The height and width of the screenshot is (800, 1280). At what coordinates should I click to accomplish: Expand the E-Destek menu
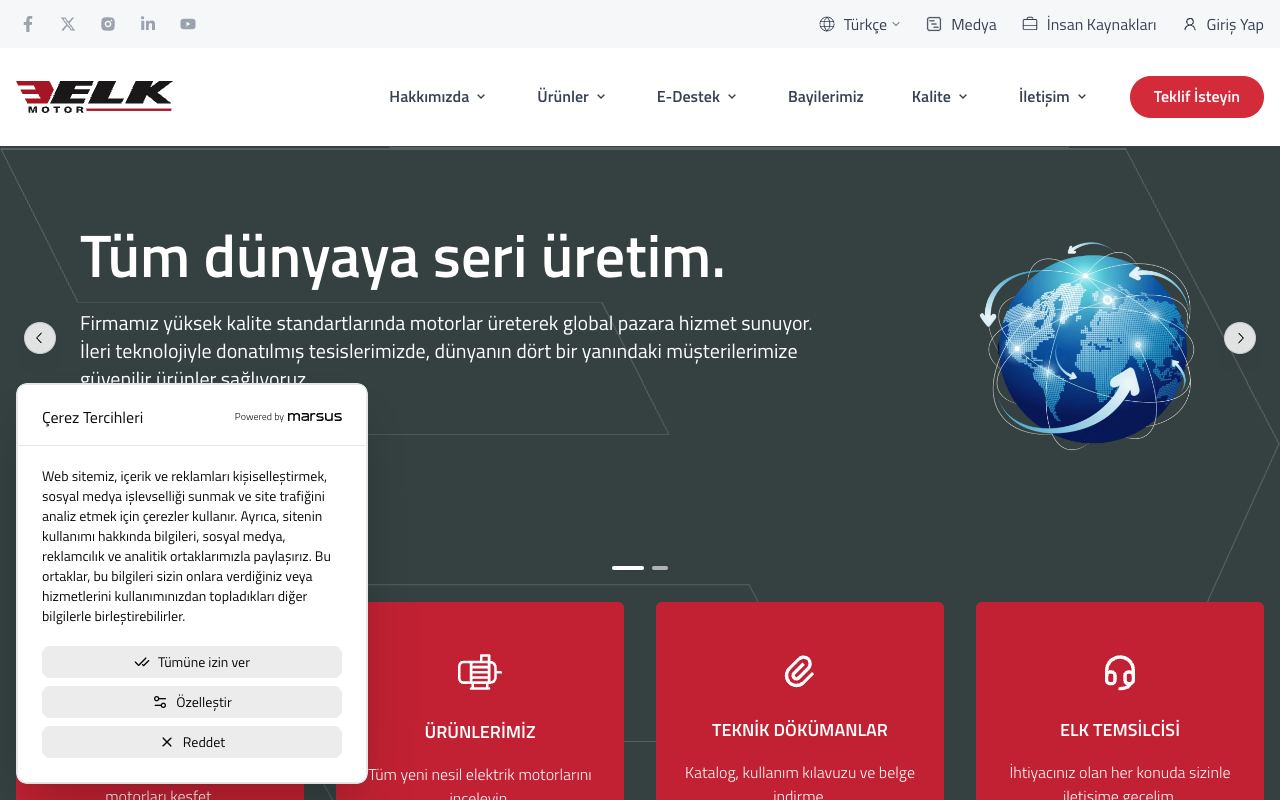click(696, 97)
